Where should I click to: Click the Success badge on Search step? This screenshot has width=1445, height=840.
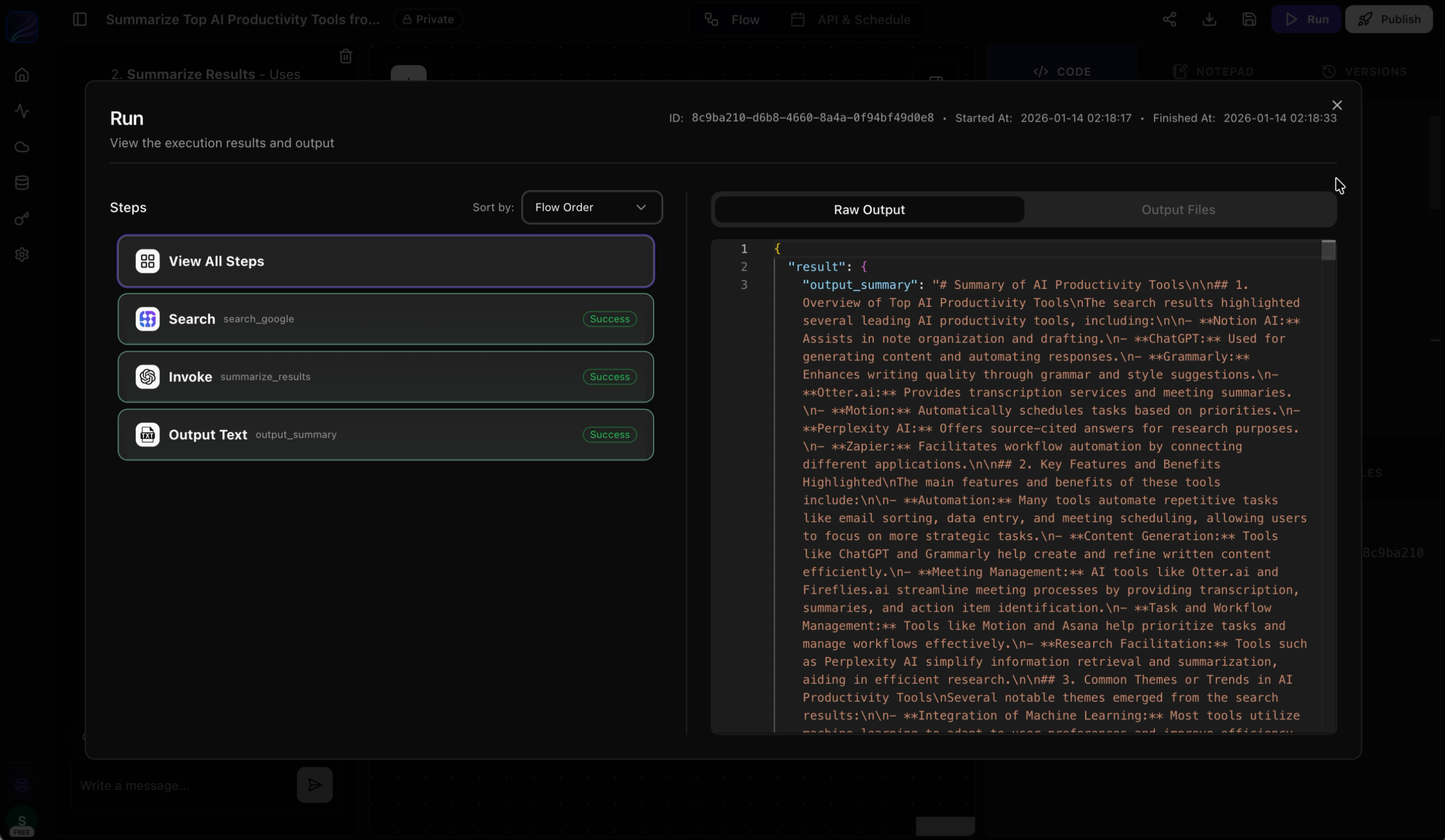point(610,319)
